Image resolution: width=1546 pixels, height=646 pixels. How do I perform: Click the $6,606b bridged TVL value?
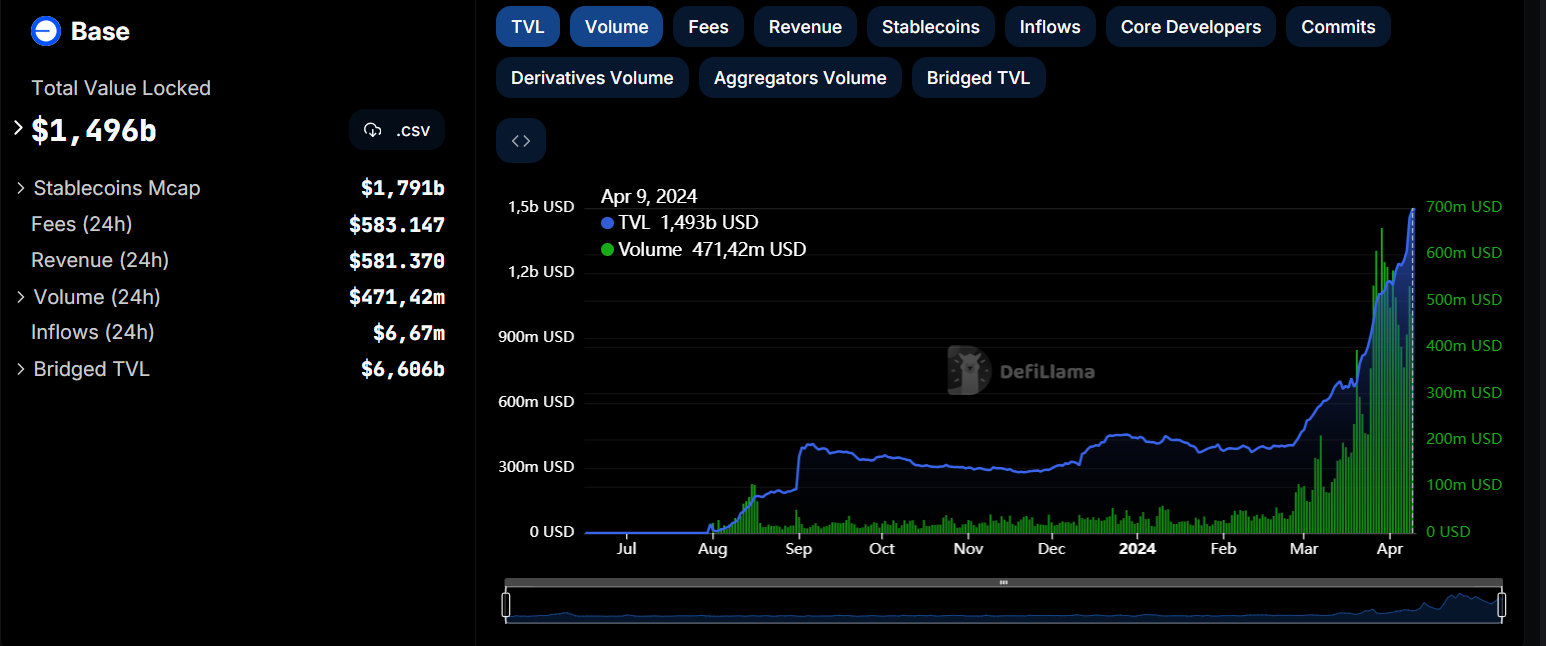403,369
